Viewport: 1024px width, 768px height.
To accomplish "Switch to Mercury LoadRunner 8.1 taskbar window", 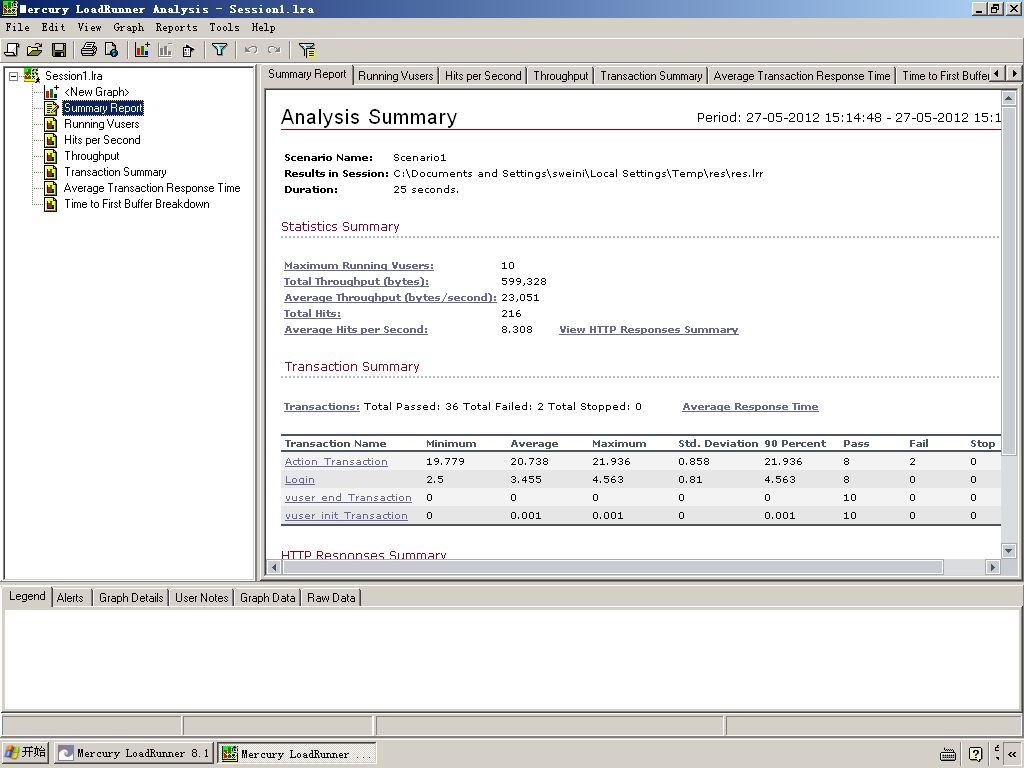I will click(x=134, y=754).
